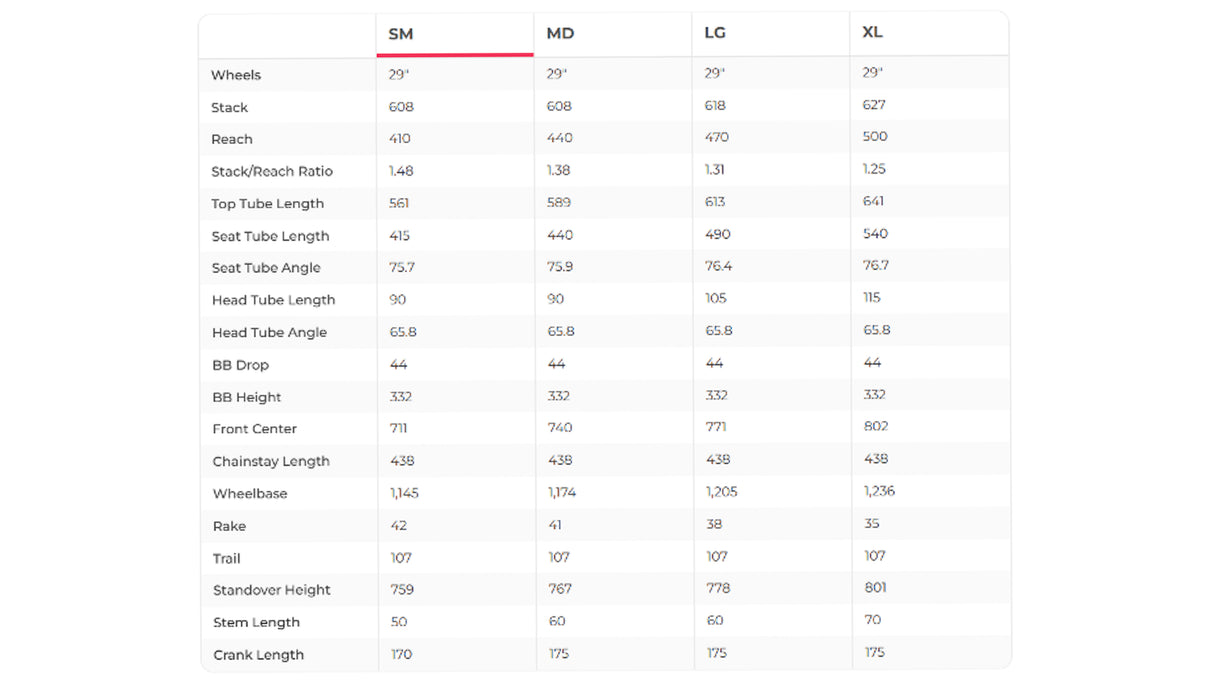Screen dimensions: 1214x683
Task: Select the Head Tube Angle label
Action: [269, 332]
